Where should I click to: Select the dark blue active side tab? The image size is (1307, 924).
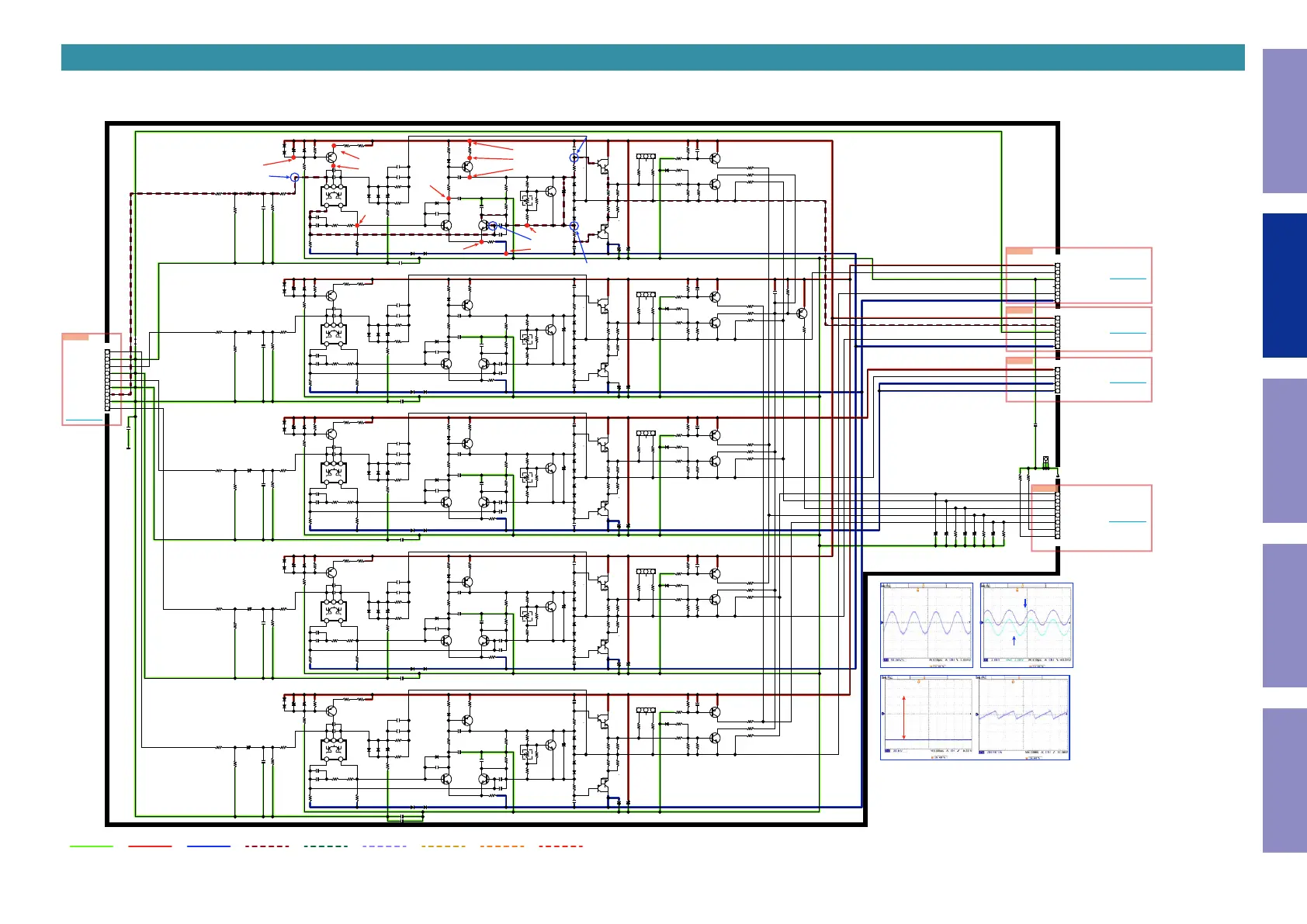(1284, 286)
